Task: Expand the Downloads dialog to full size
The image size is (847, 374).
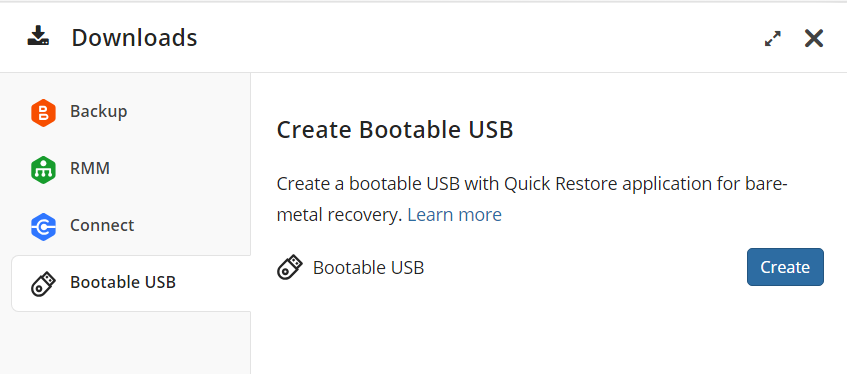Action: coord(773,38)
